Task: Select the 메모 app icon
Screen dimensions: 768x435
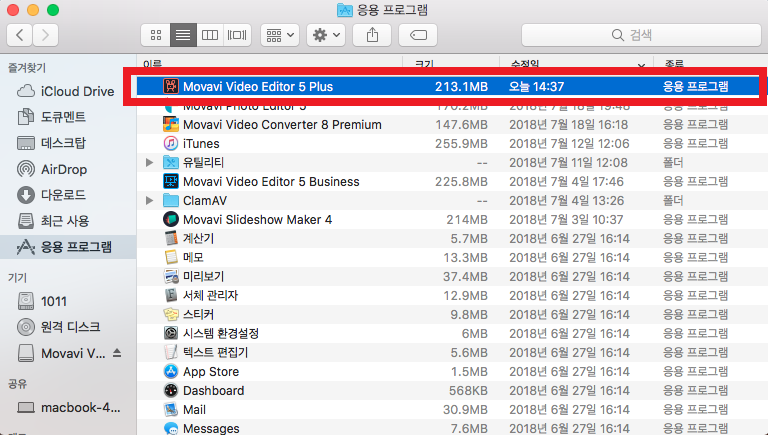Action: [170, 257]
